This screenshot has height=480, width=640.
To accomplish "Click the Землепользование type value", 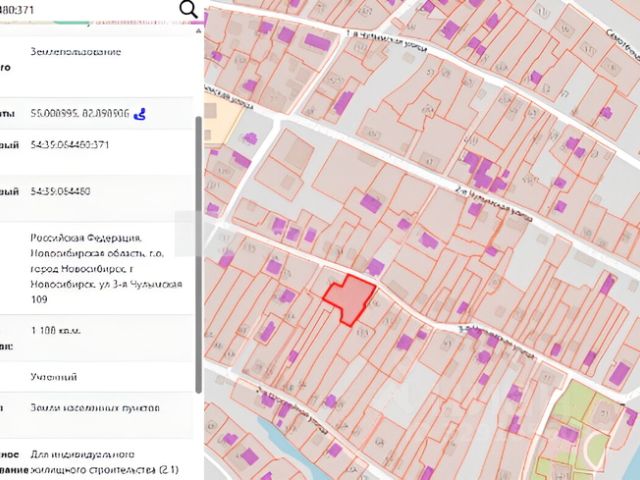I will pos(76,52).
